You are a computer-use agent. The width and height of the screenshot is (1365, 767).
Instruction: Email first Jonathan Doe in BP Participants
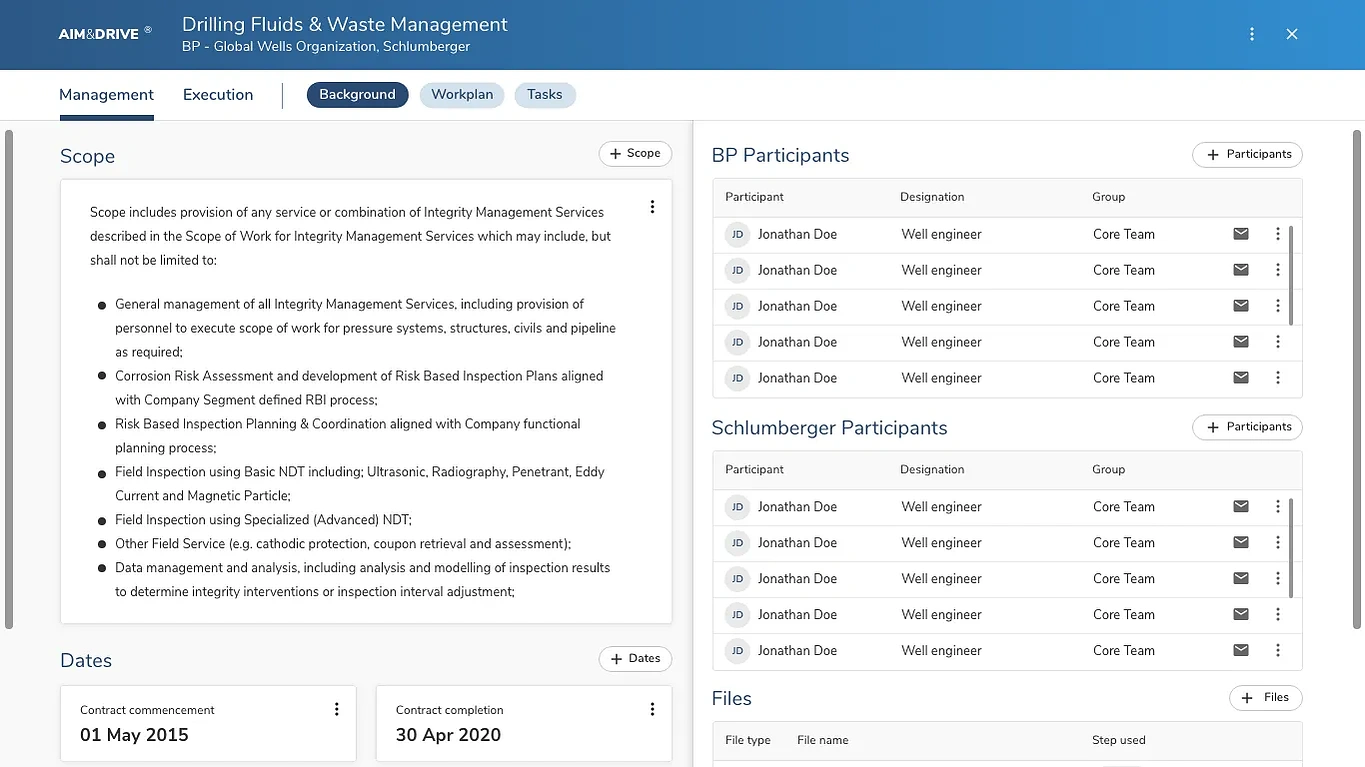(1241, 234)
